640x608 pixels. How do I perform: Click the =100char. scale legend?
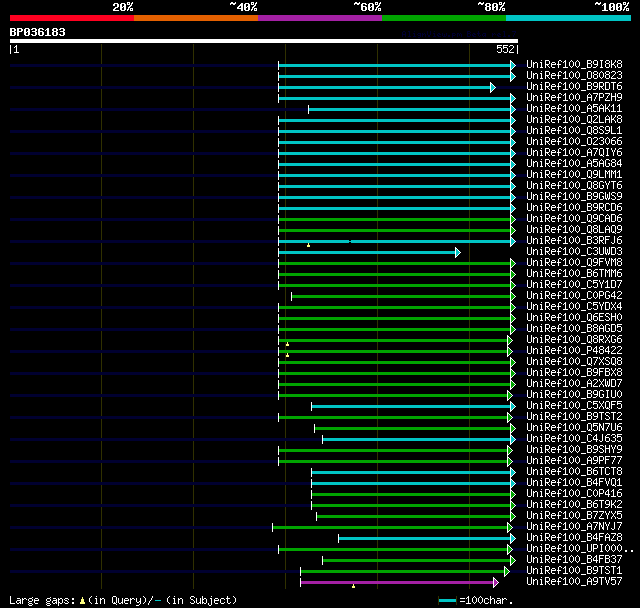tap(476, 600)
